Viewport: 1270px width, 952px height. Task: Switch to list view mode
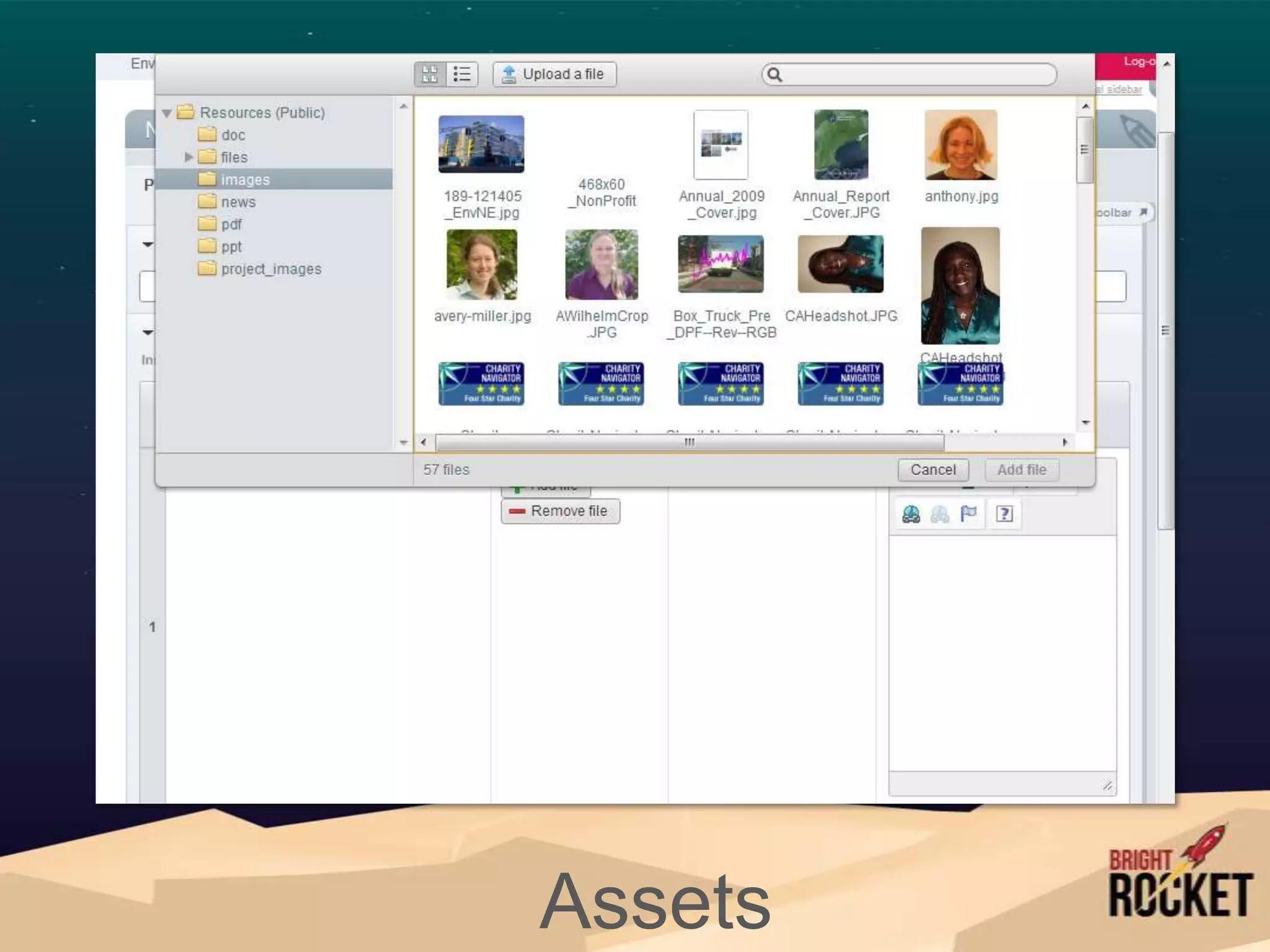pos(462,74)
